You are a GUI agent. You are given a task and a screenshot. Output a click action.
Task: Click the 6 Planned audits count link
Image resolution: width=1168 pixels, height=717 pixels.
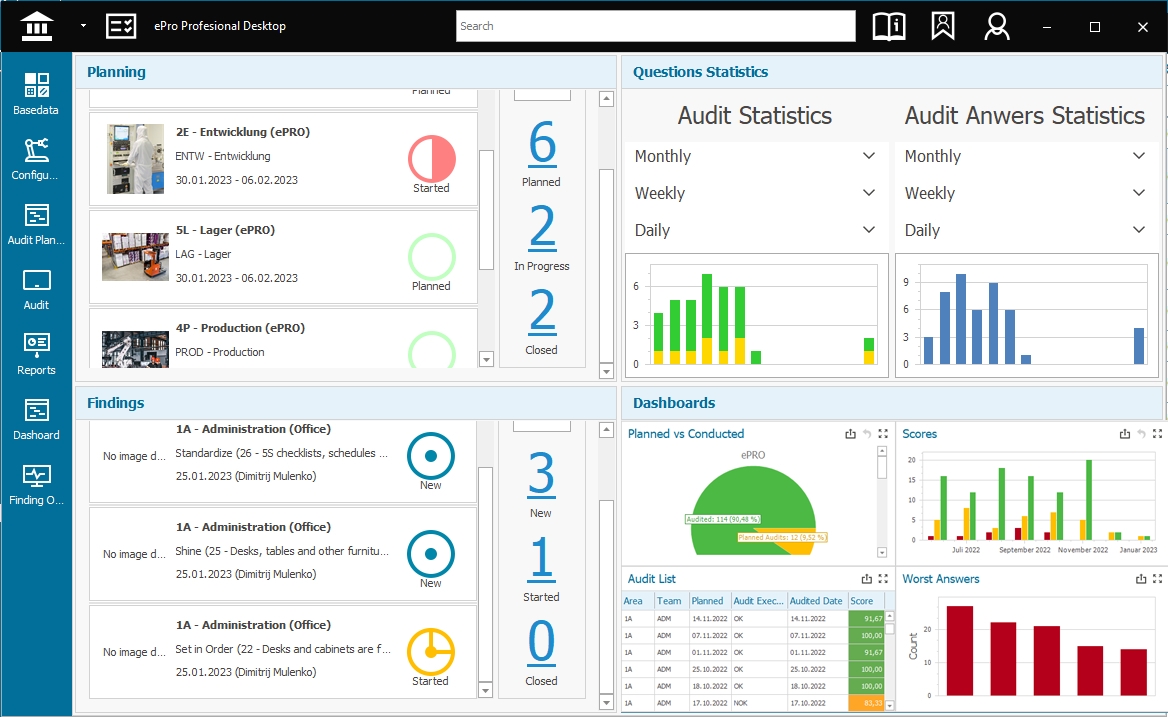(x=541, y=144)
